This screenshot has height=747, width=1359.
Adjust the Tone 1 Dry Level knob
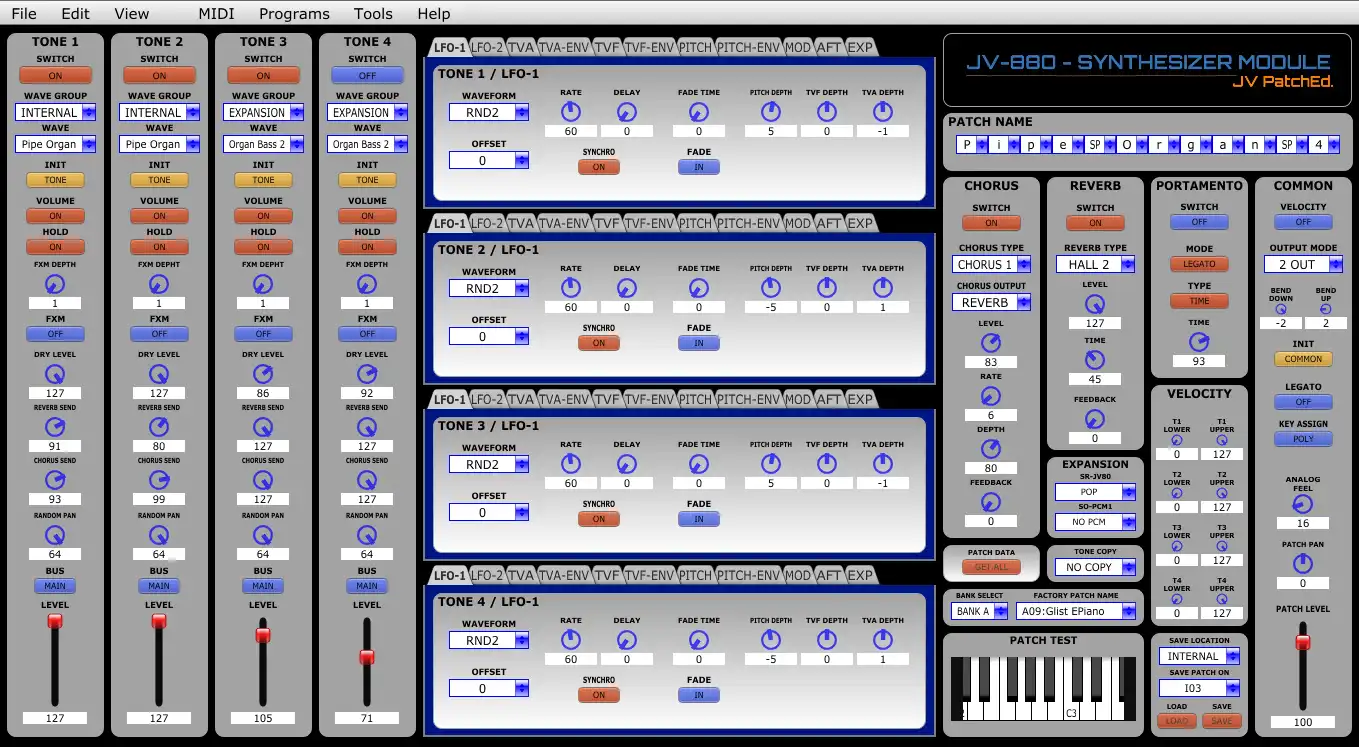click(55, 374)
